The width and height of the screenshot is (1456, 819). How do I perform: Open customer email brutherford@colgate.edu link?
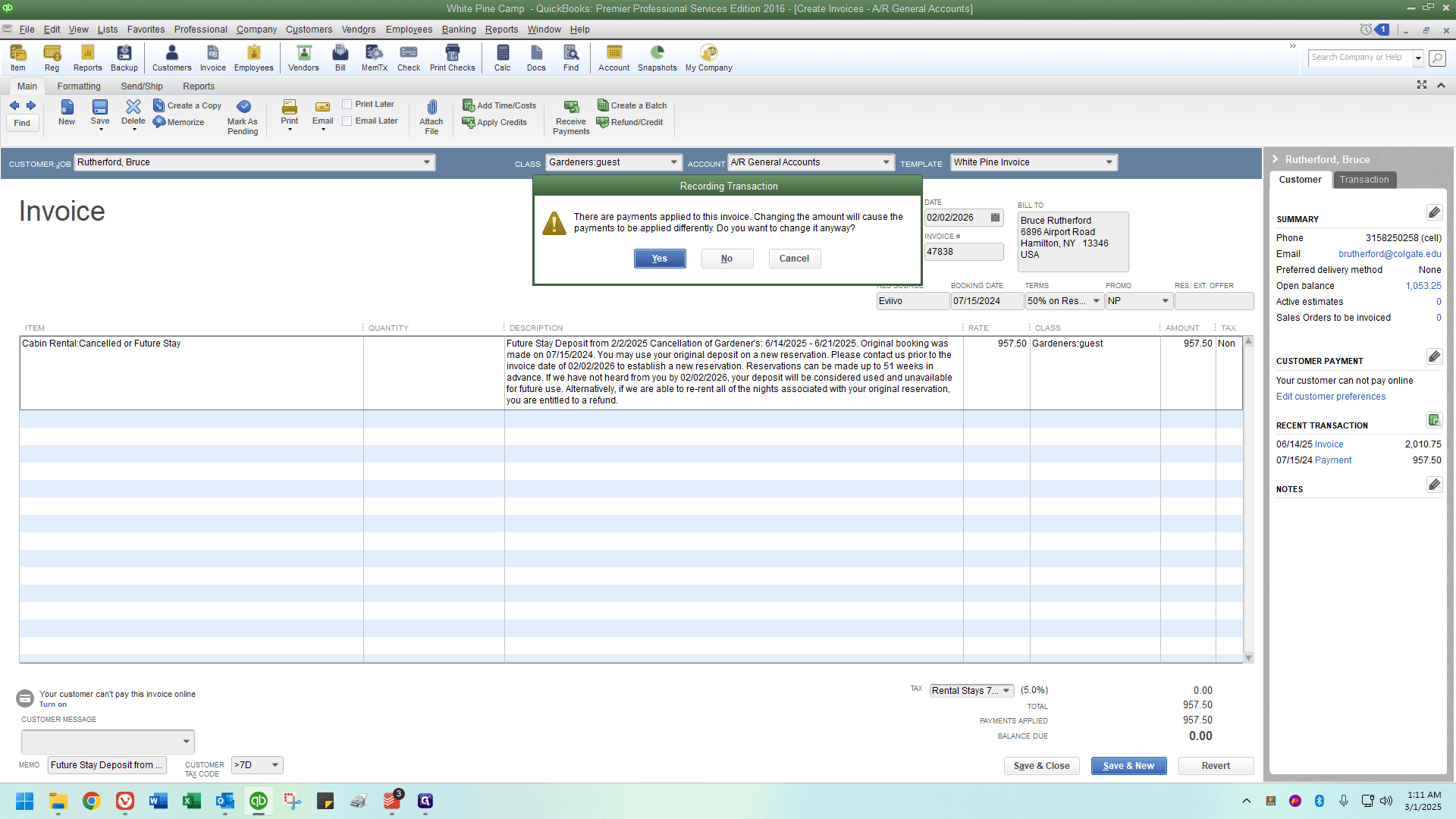click(1390, 254)
